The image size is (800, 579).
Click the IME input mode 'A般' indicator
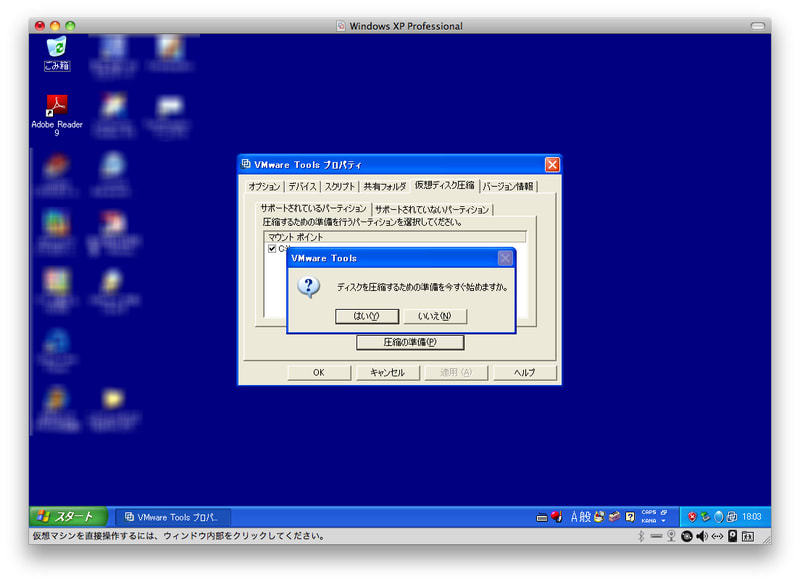coord(580,517)
